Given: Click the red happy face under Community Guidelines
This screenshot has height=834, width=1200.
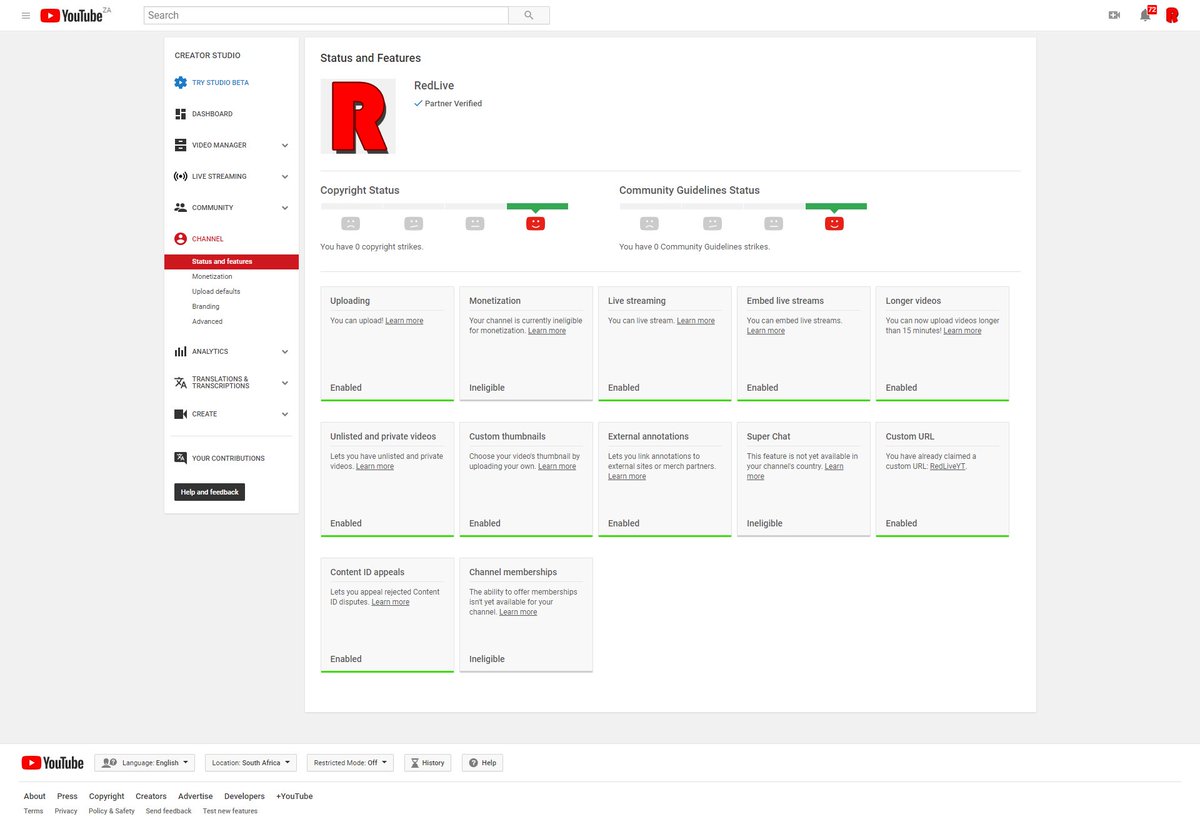Looking at the screenshot, I should click(x=835, y=224).
